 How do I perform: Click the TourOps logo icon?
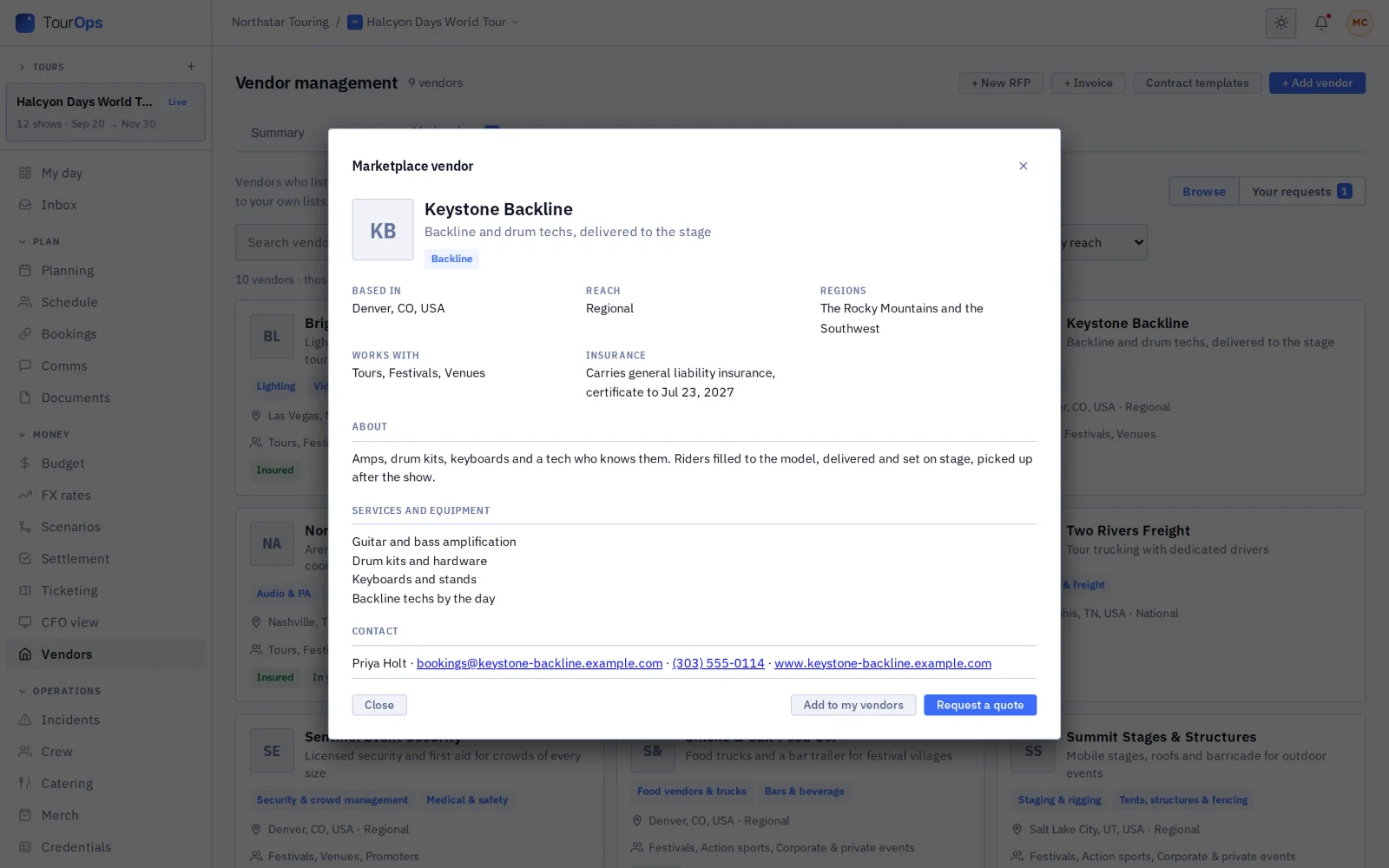pos(25,23)
